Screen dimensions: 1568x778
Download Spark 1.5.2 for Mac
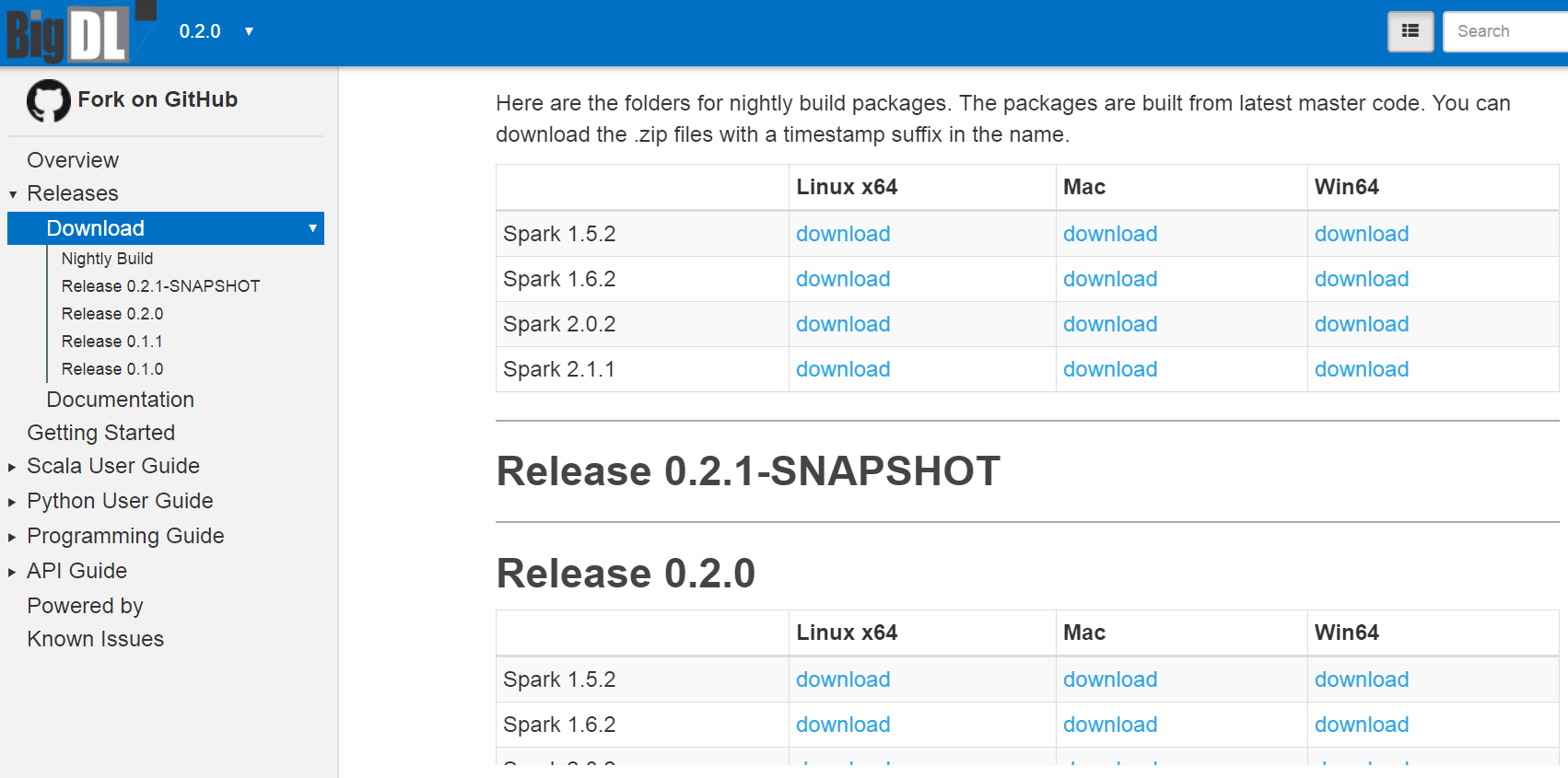[1109, 234]
